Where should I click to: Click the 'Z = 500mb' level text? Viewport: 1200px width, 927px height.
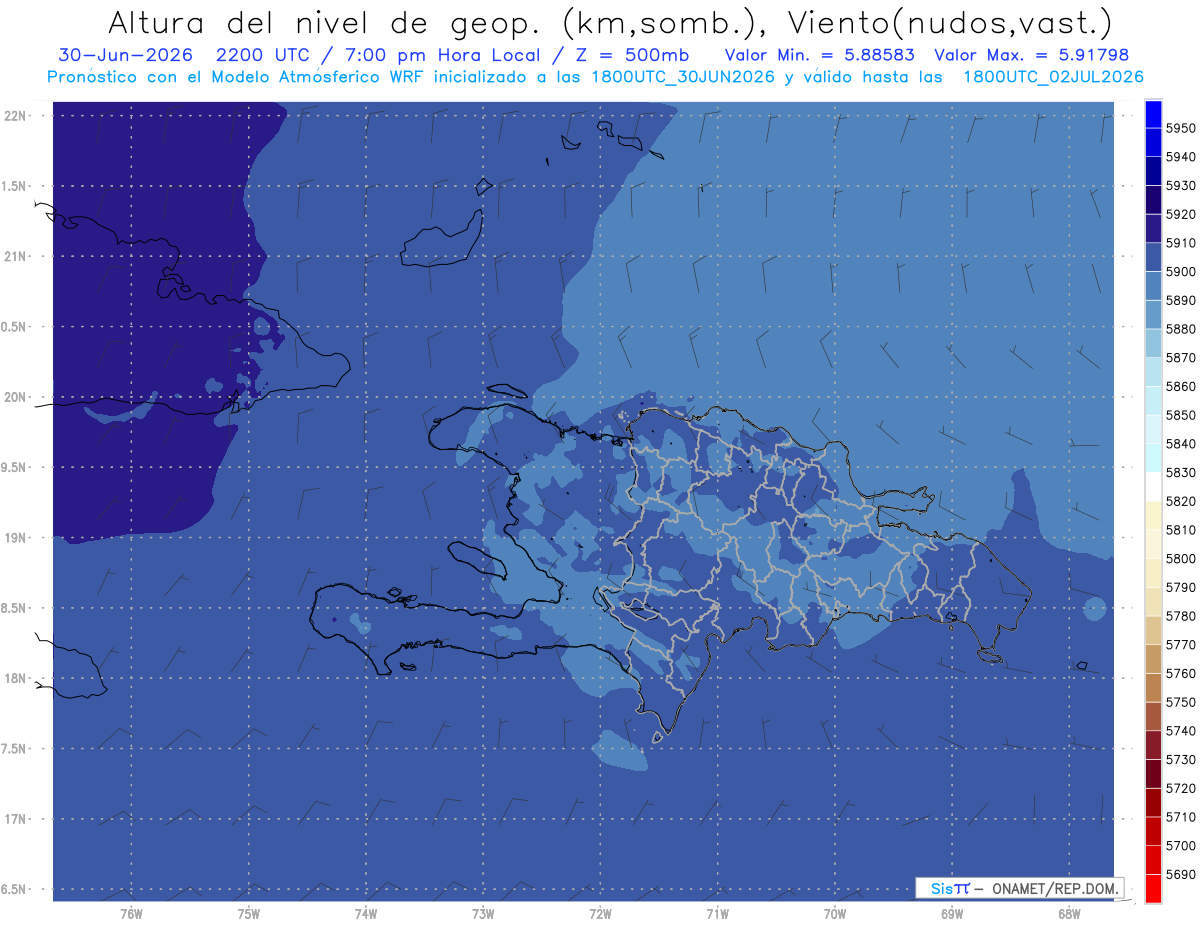click(632, 55)
